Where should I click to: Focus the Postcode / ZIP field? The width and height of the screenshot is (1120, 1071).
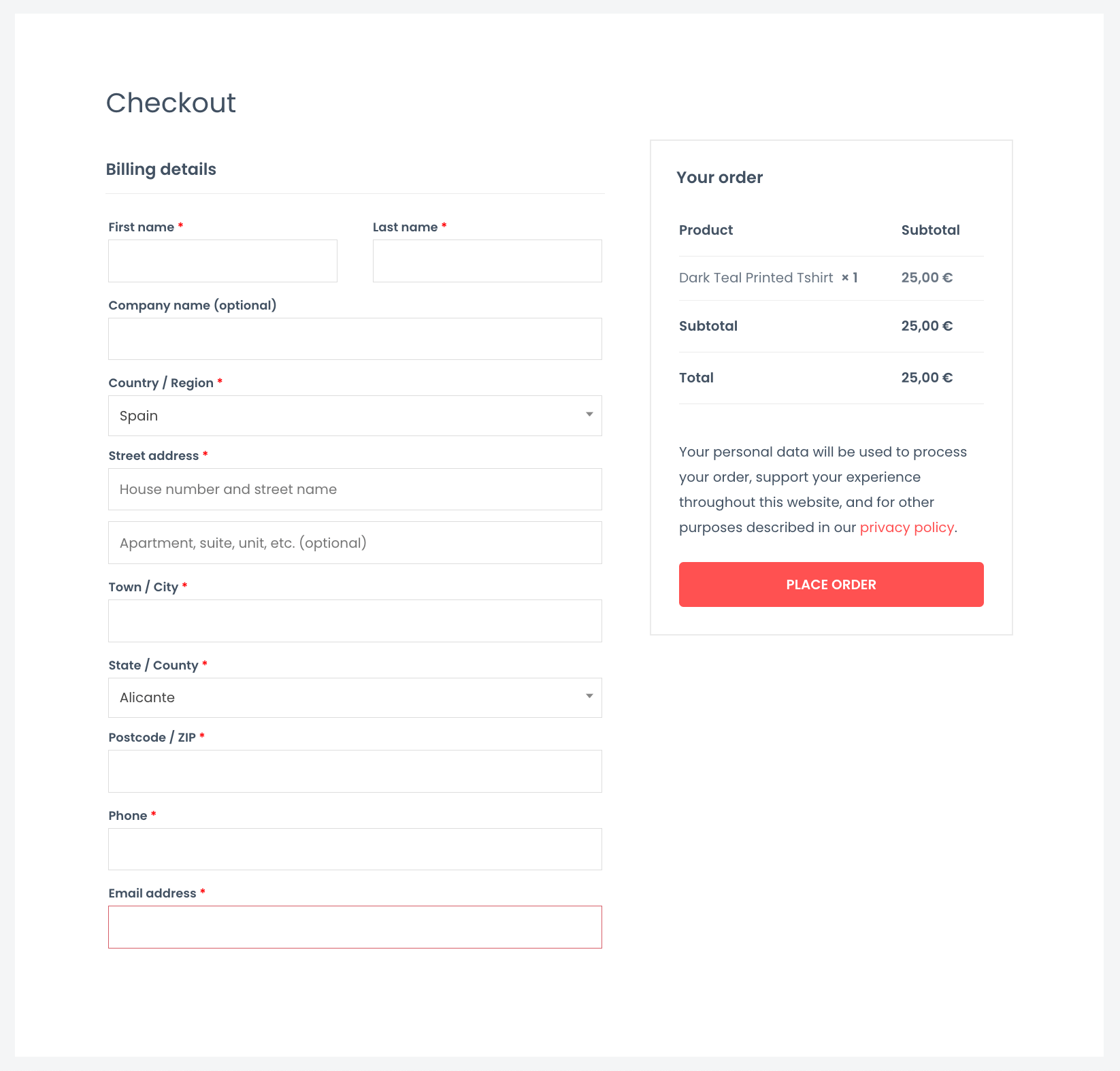(x=355, y=771)
